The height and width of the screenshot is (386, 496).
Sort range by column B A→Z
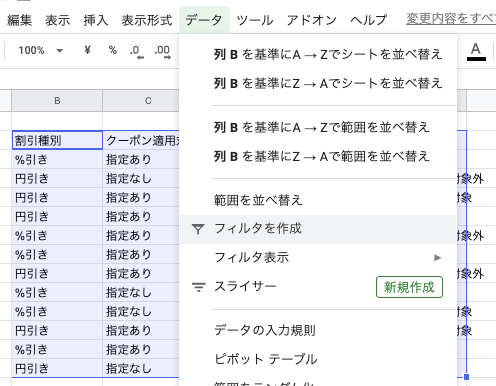point(318,127)
